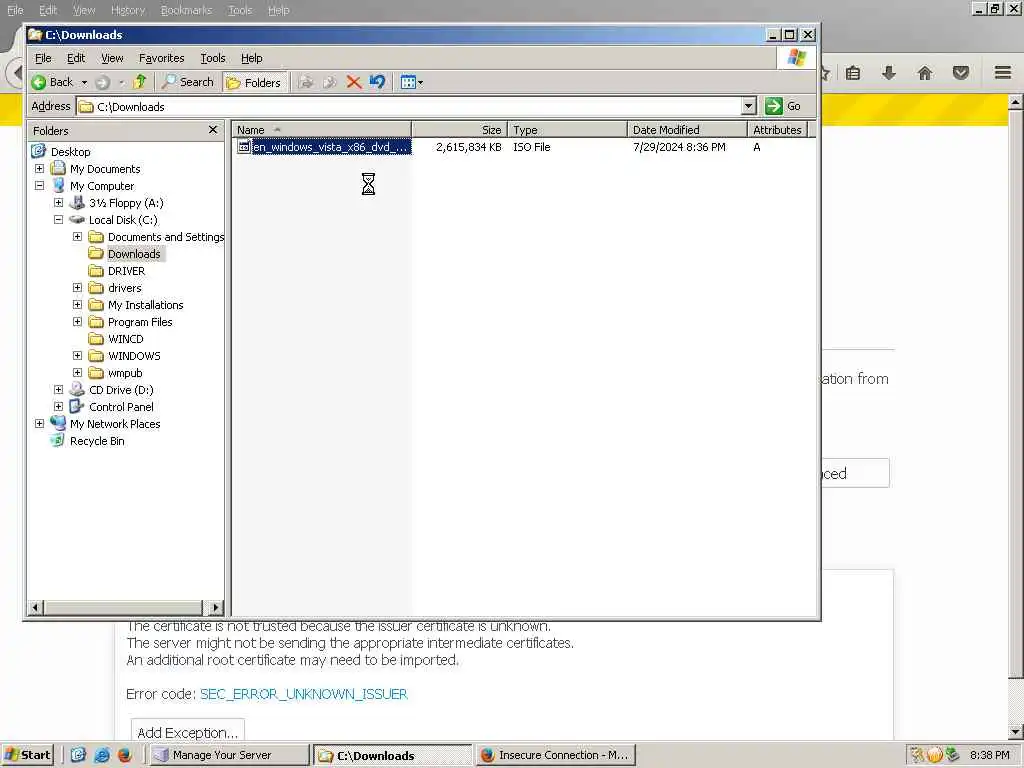Expand Program Files node
1024x768 pixels.
point(77,321)
